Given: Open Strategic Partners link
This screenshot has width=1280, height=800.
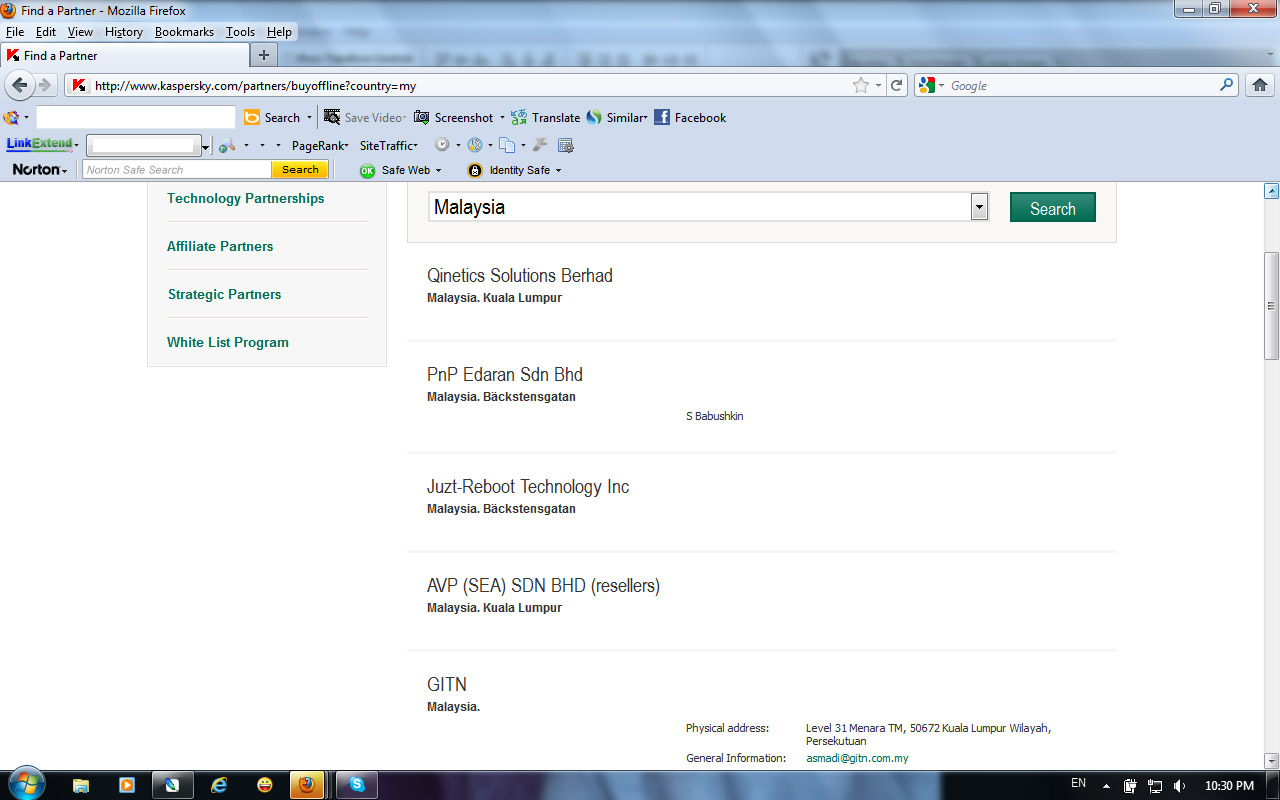Looking at the screenshot, I should tap(225, 294).
